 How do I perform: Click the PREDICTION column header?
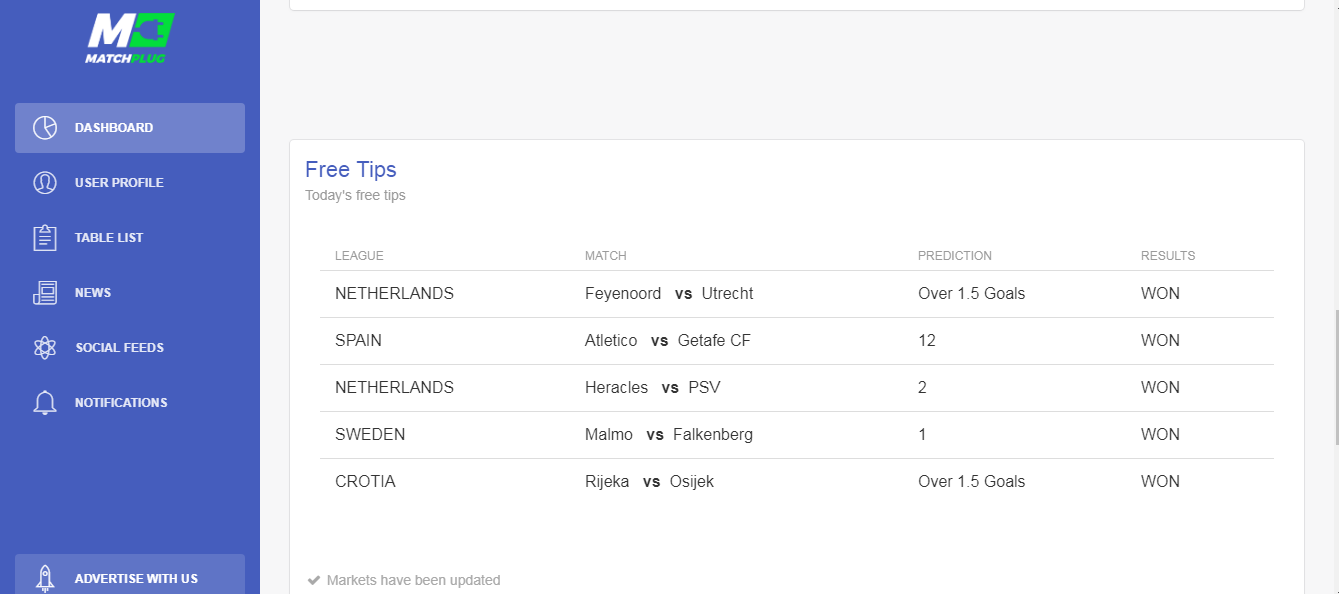[x=955, y=256]
